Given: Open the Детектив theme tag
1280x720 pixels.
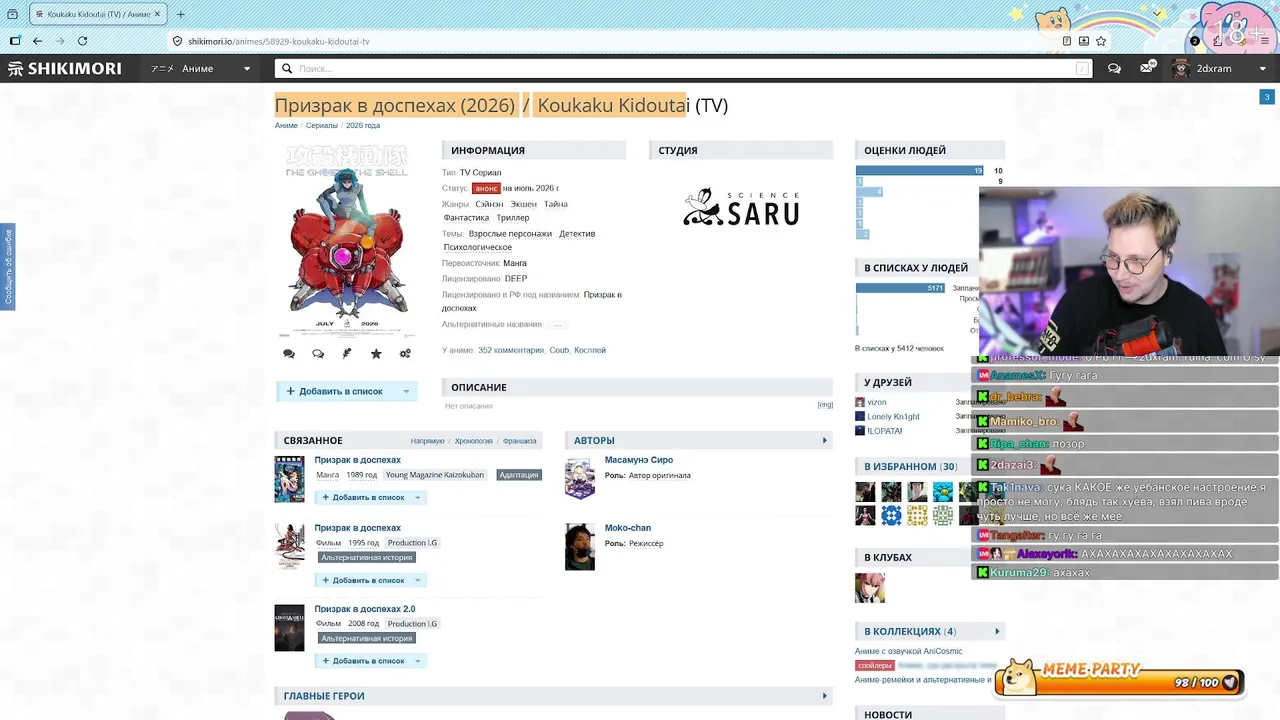Looking at the screenshot, I should [577, 234].
